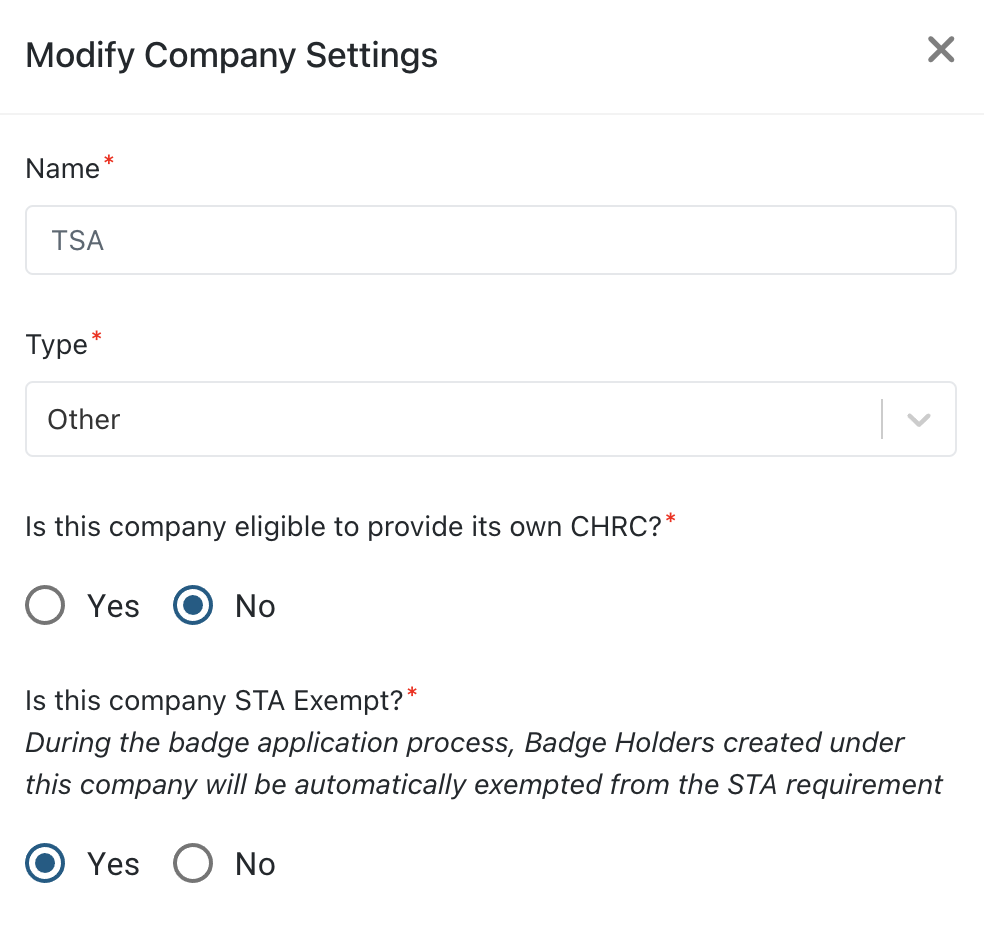Click the TSA text in the Name box
The image size is (984, 926).
click(77, 240)
